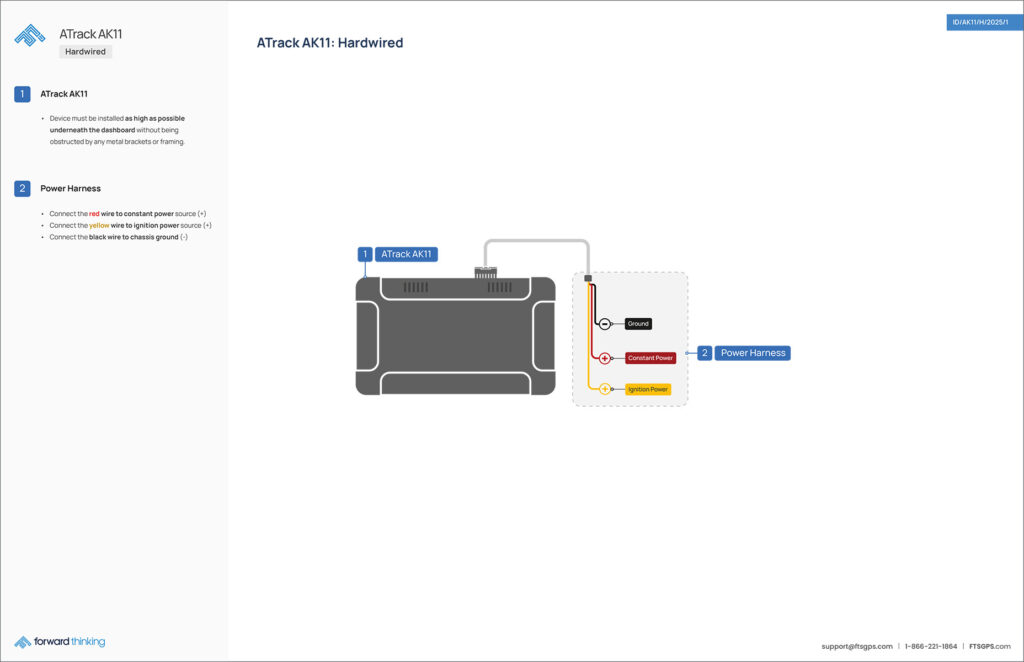1024x662 pixels.
Task: Click the FTSGPS.com website link
Action: point(989,646)
